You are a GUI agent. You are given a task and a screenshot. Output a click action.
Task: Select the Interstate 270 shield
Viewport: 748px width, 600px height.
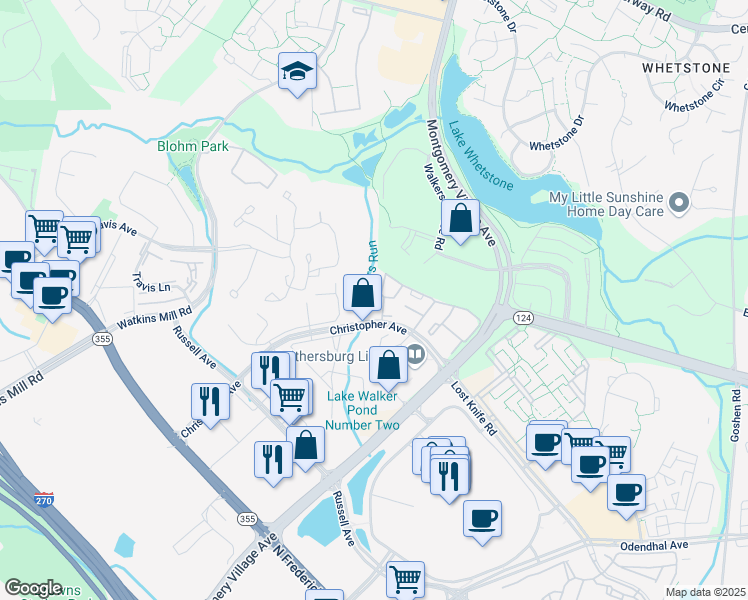[x=44, y=499]
